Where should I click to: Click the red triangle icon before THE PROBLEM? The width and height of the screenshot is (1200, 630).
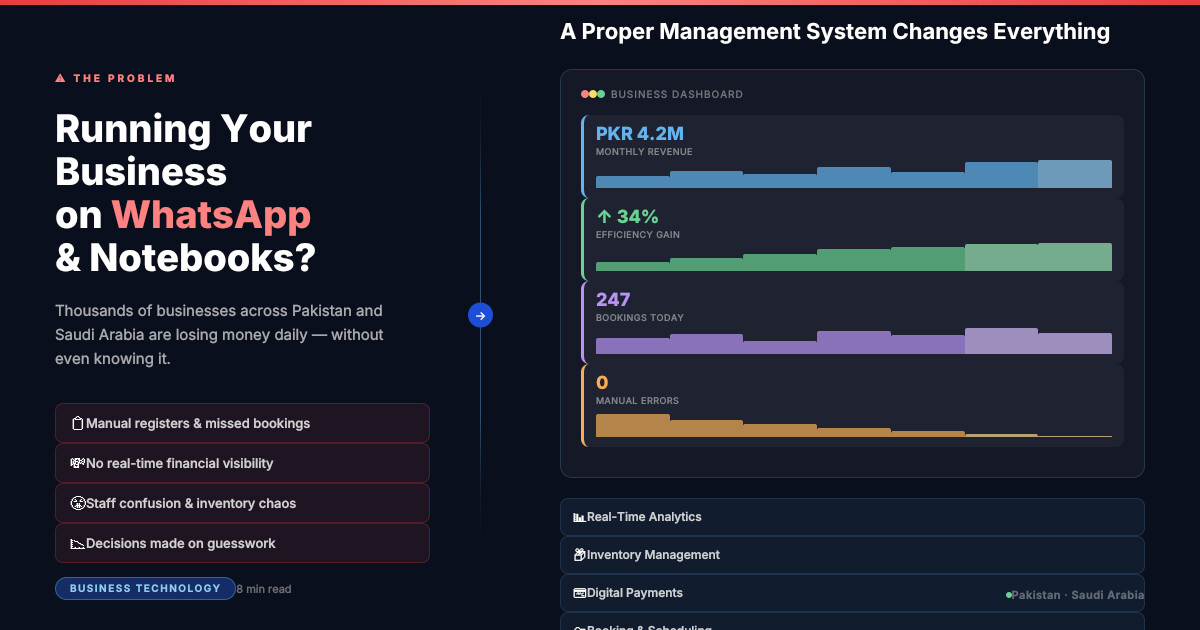(60, 78)
